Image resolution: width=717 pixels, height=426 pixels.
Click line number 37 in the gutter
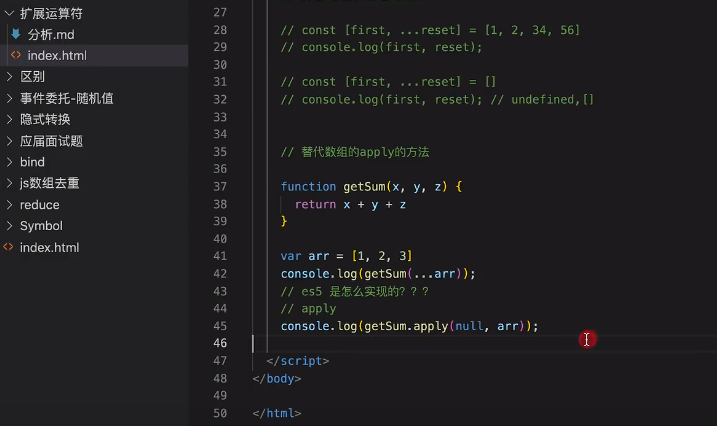pos(220,187)
